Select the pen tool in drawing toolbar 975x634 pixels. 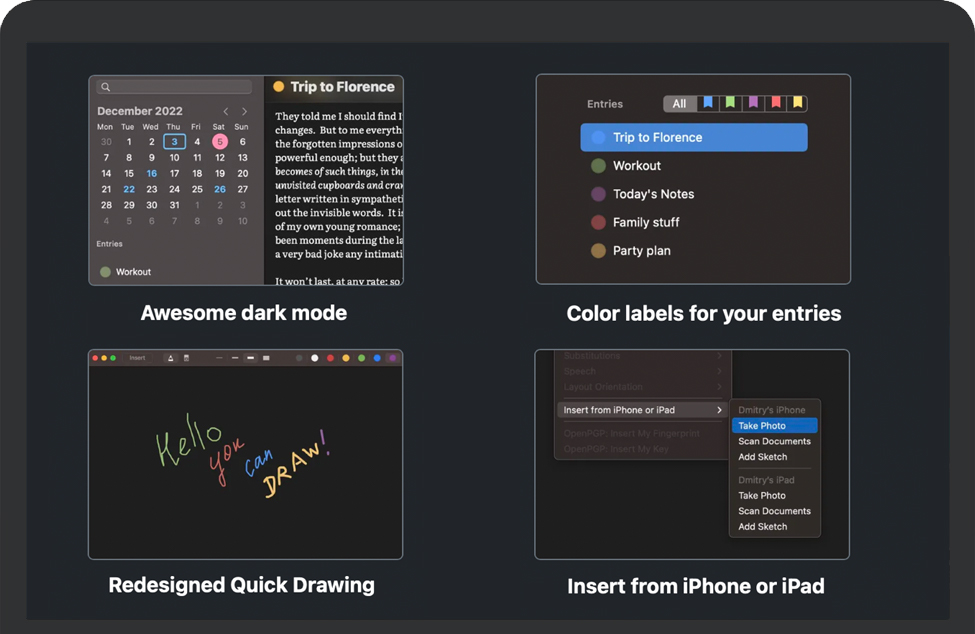[x=171, y=358]
